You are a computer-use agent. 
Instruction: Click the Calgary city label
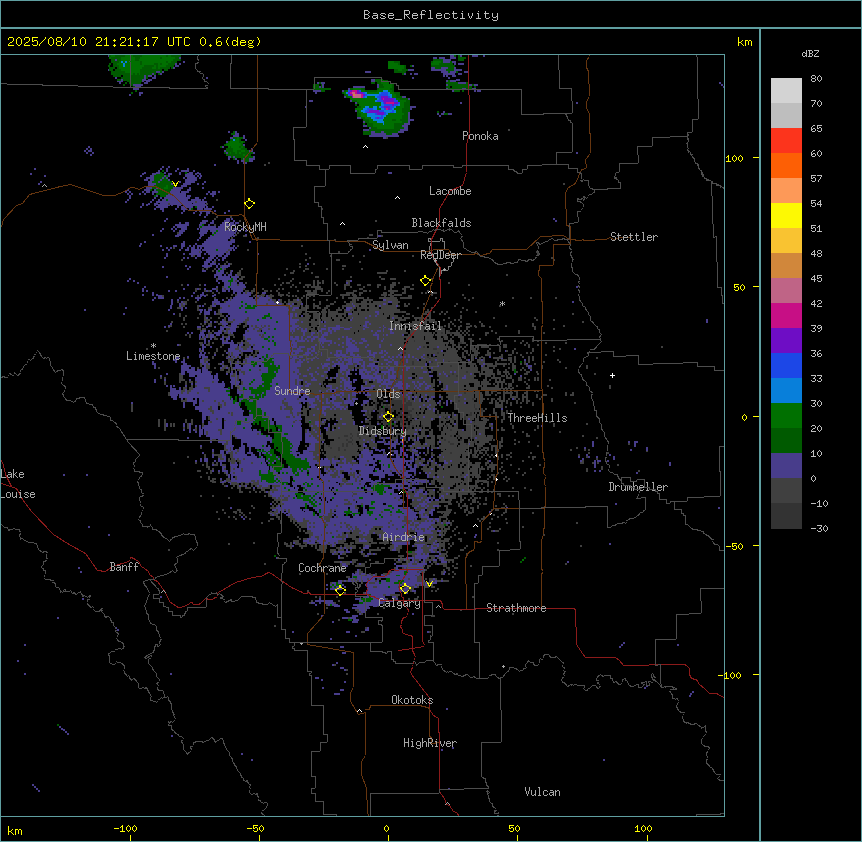[400, 603]
